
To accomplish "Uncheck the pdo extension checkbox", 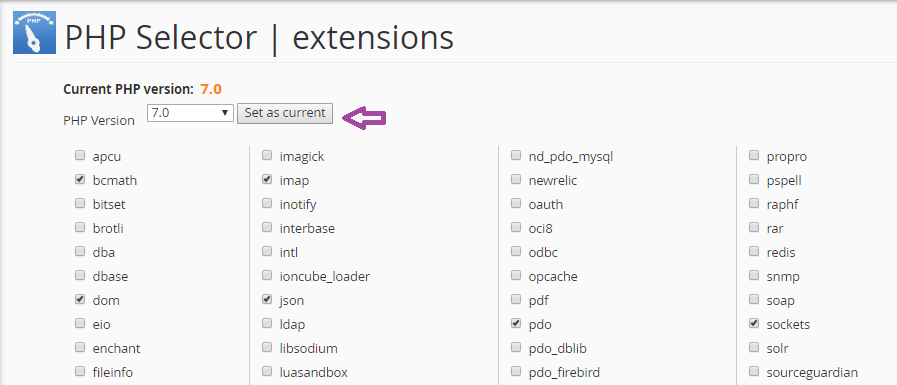I will click(x=516, y=323).
